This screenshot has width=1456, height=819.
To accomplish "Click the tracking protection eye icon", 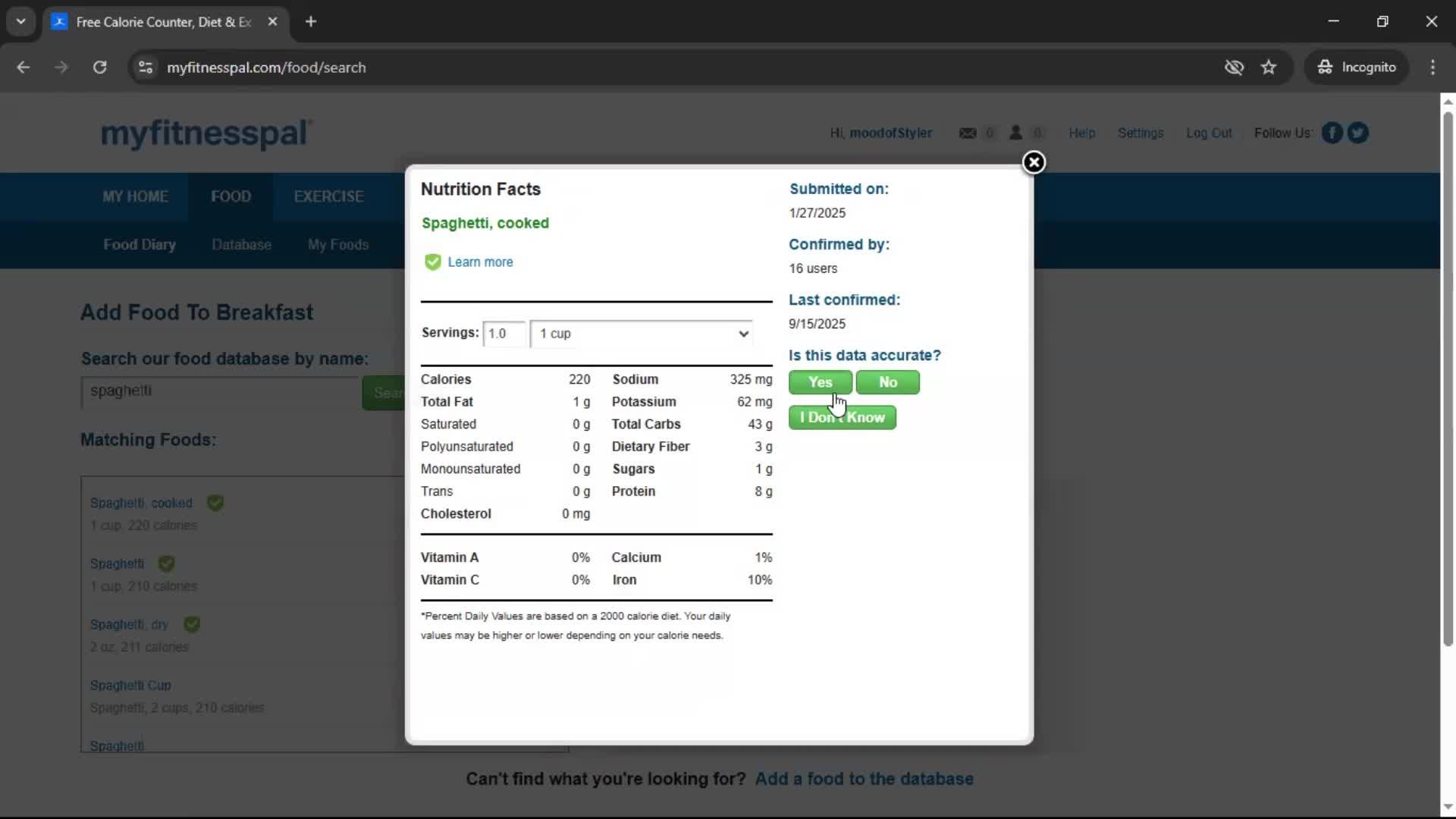I will [x=1234, y=67].
